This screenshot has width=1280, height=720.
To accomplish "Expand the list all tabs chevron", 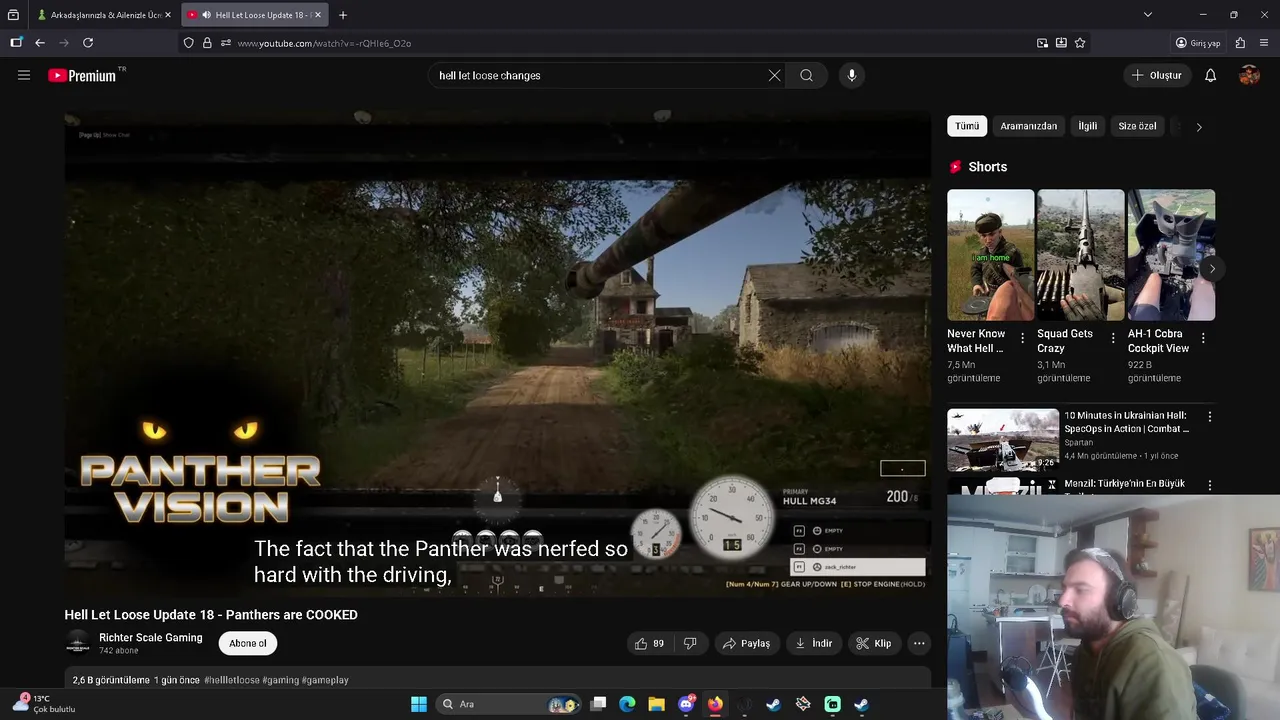I will coord(1147,15).
